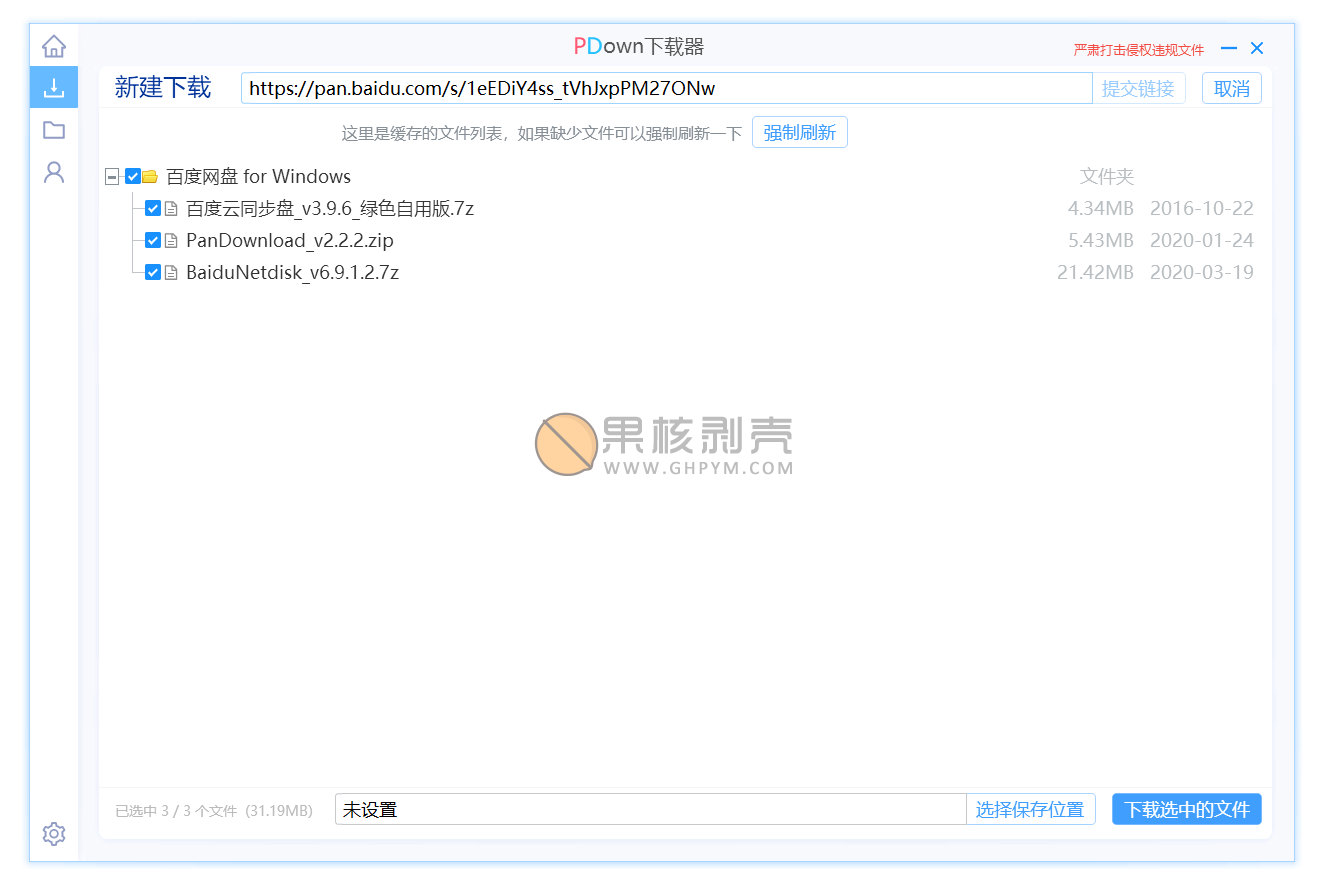Click the 这里是缓存的文件列表 hint text
The width and height of the screenshot is (1330, 888).
(542, 133)
